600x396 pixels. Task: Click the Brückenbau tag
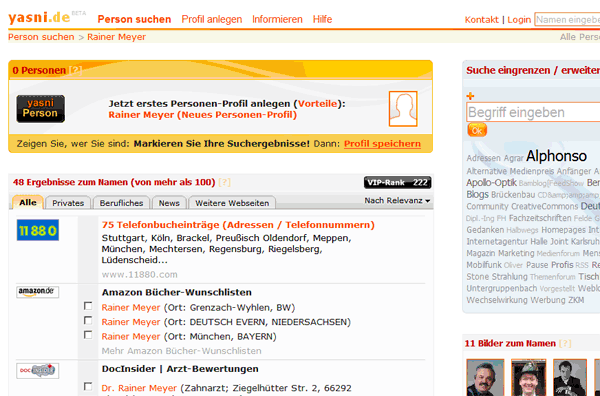513,195
